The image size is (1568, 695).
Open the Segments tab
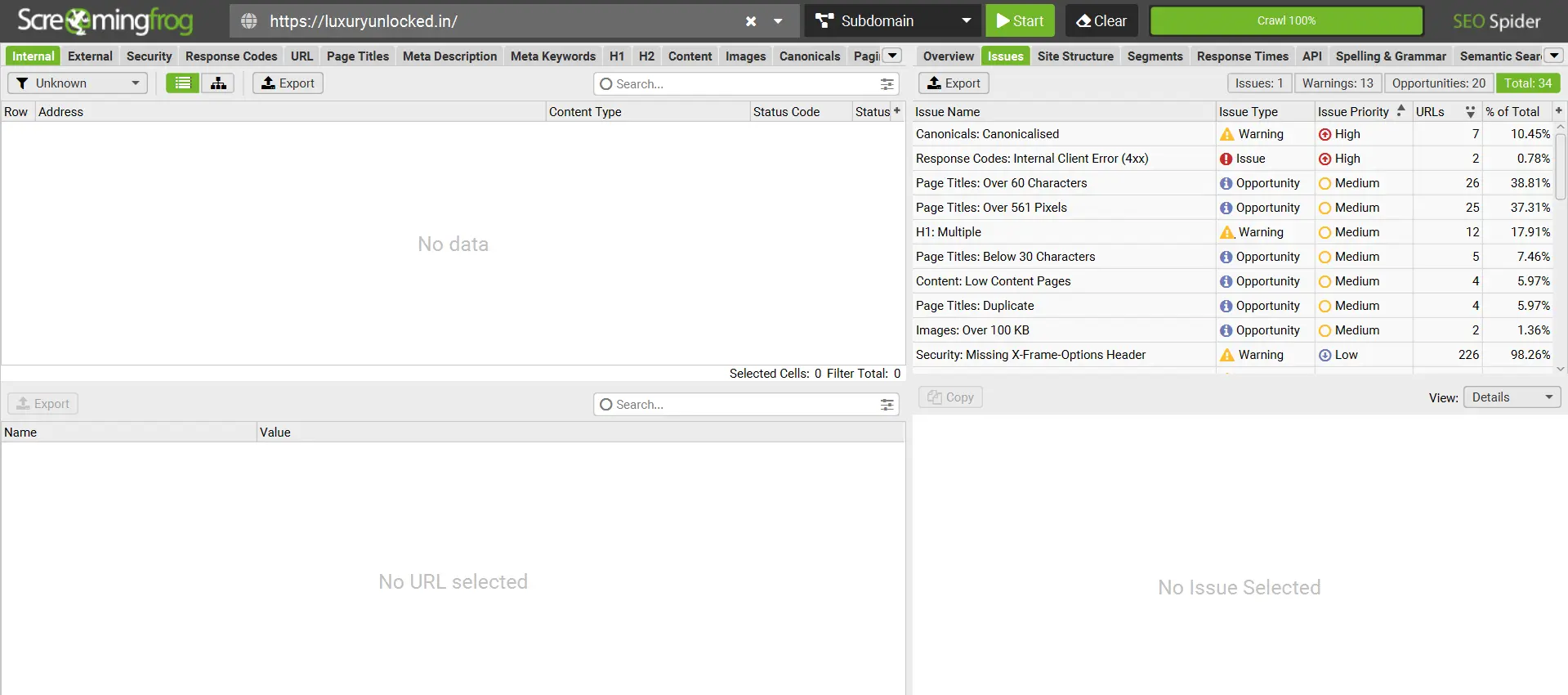click(x=1155, y=56)
